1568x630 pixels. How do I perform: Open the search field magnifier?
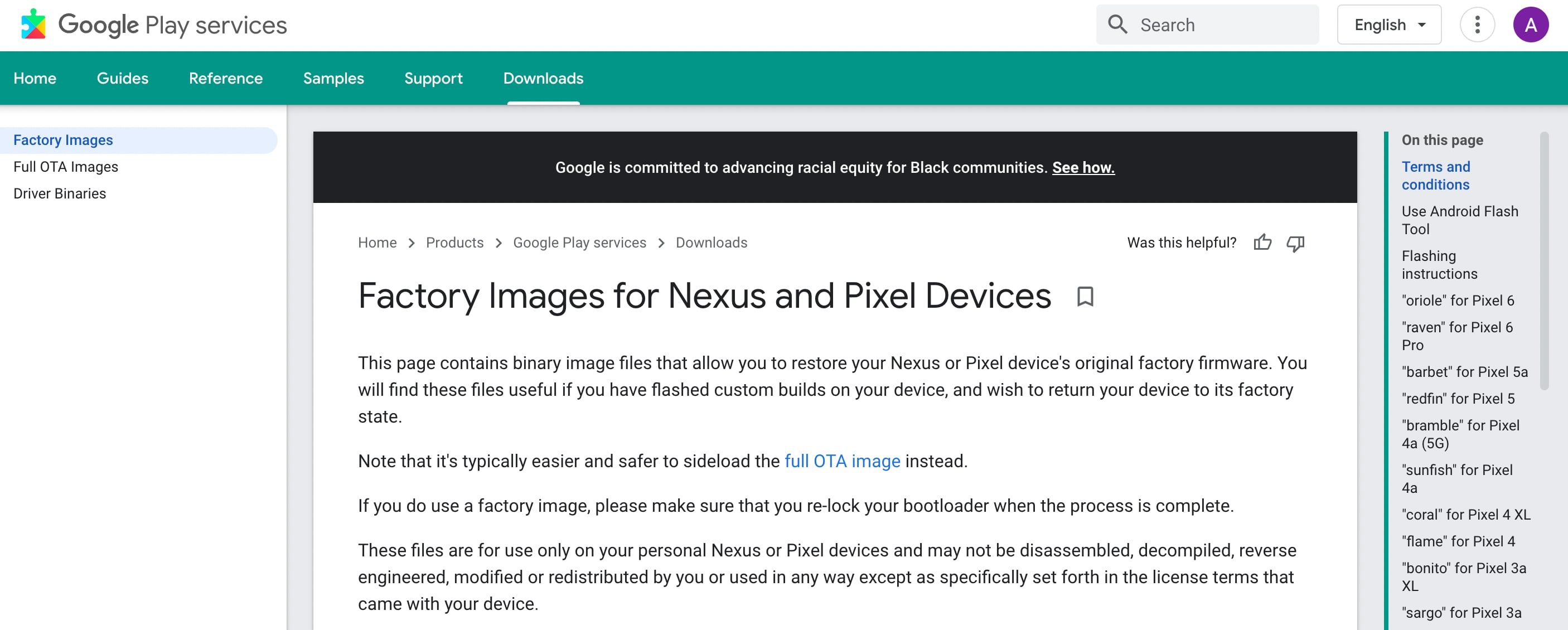(1119, 24)
